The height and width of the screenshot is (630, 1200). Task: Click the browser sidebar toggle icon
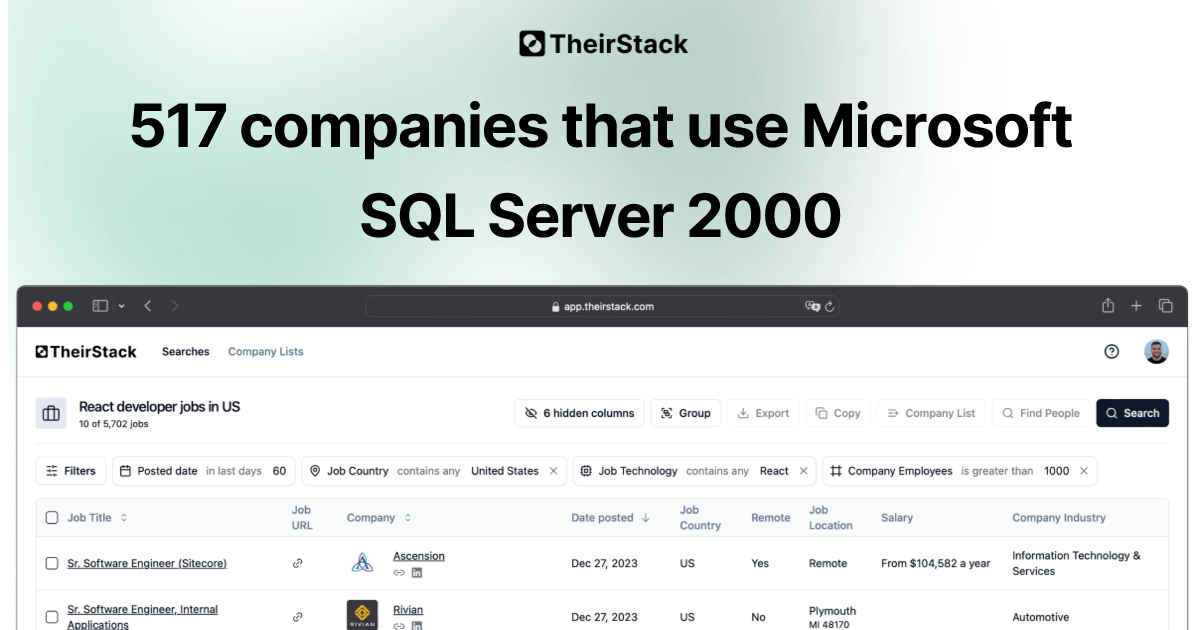click(x=100, y=306)
